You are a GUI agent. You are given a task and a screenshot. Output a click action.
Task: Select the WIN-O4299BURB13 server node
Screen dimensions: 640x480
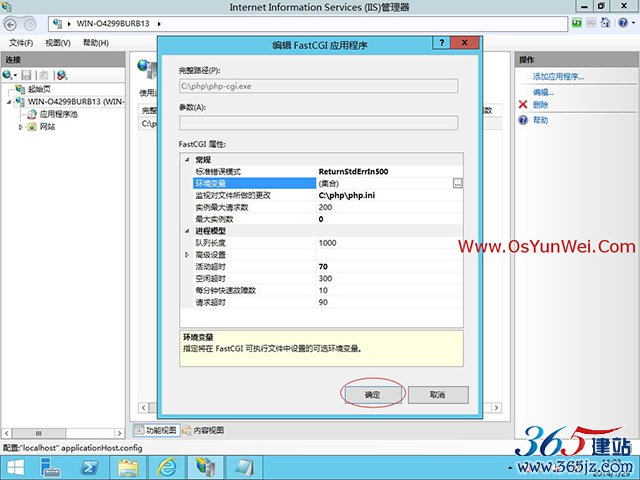click(76, 102)
